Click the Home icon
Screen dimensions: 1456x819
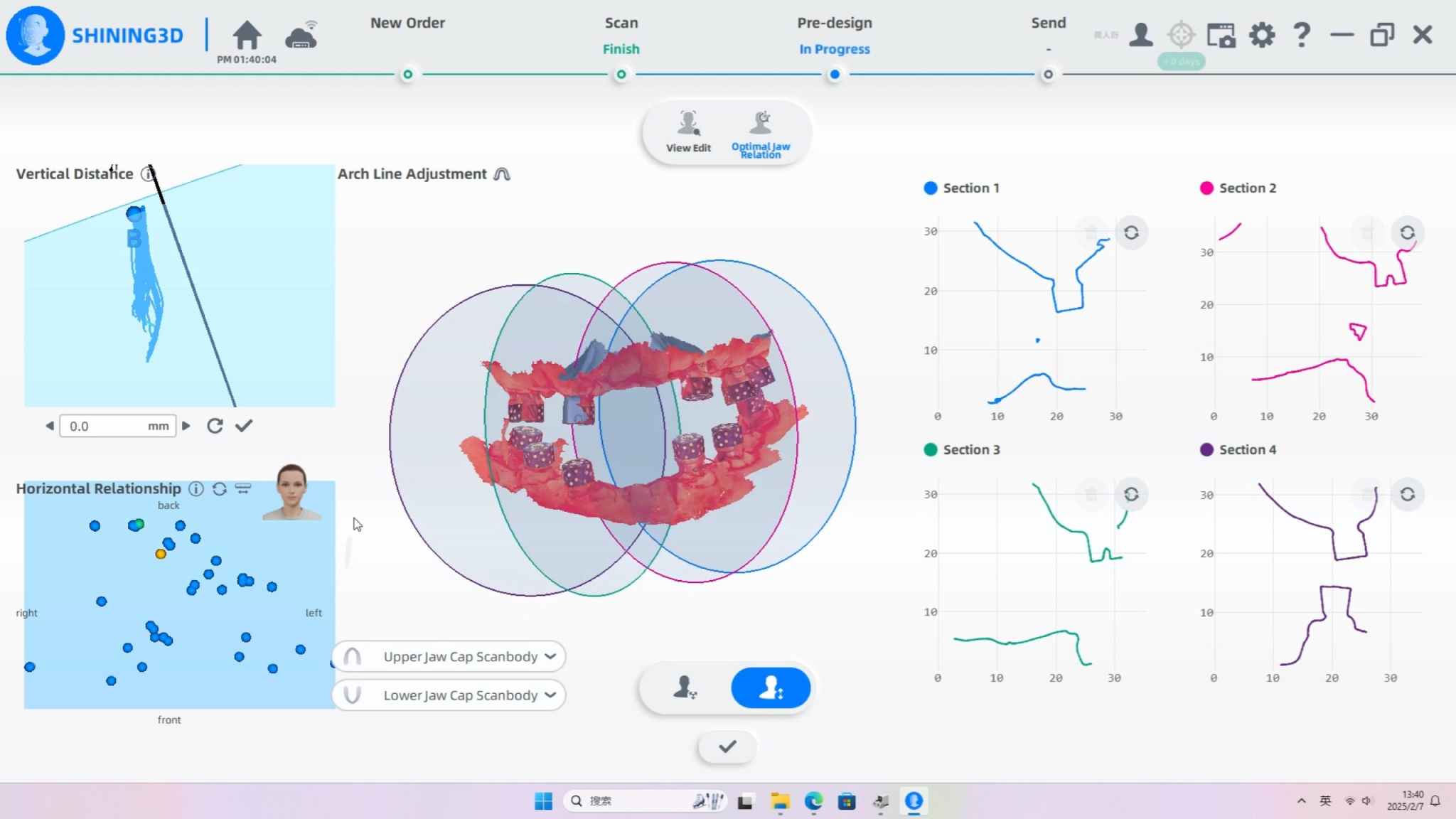247,35
